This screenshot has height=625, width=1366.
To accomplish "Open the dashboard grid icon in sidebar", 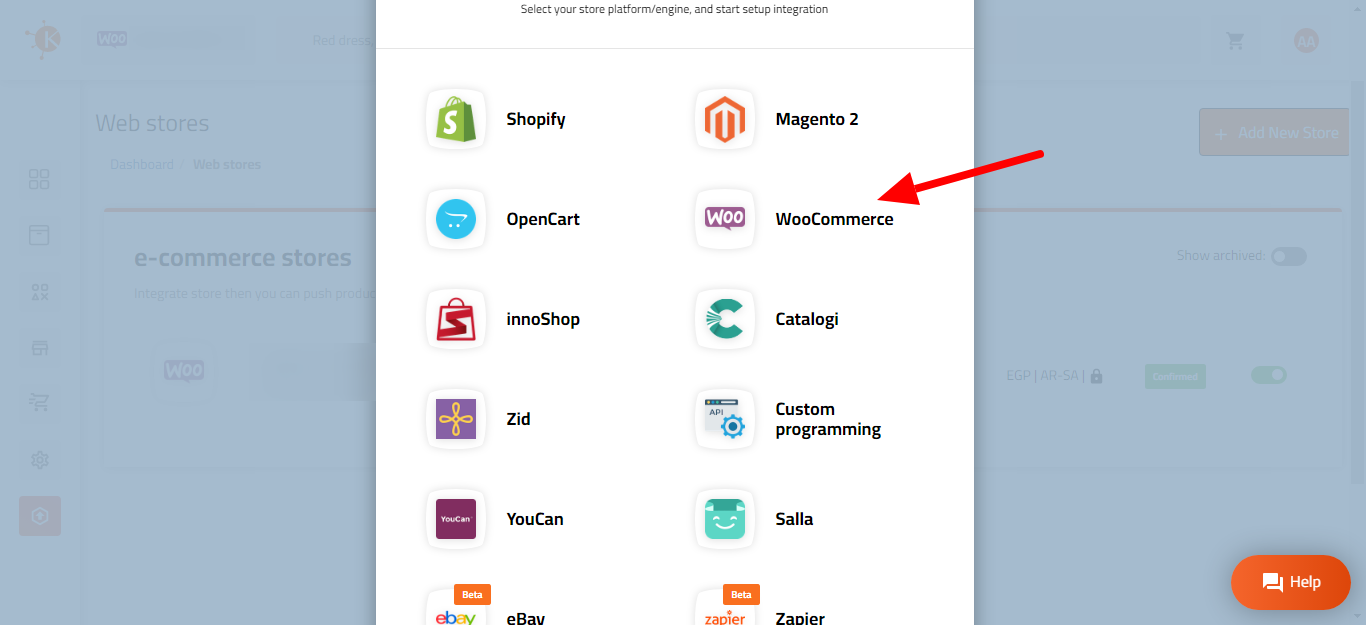I will 39,180.
